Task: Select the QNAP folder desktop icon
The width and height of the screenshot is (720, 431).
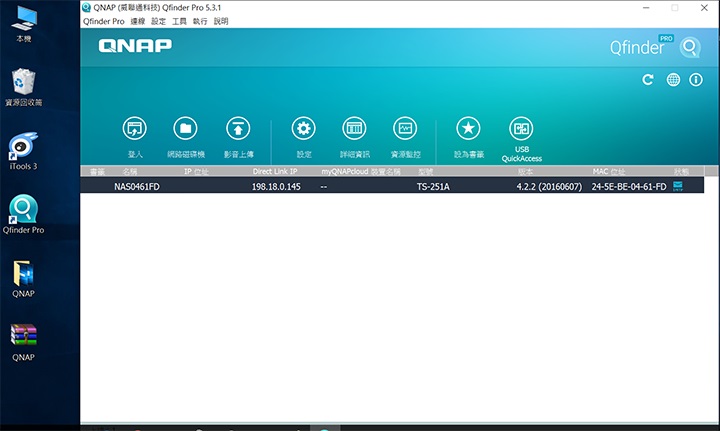Action: coord(23,279)
